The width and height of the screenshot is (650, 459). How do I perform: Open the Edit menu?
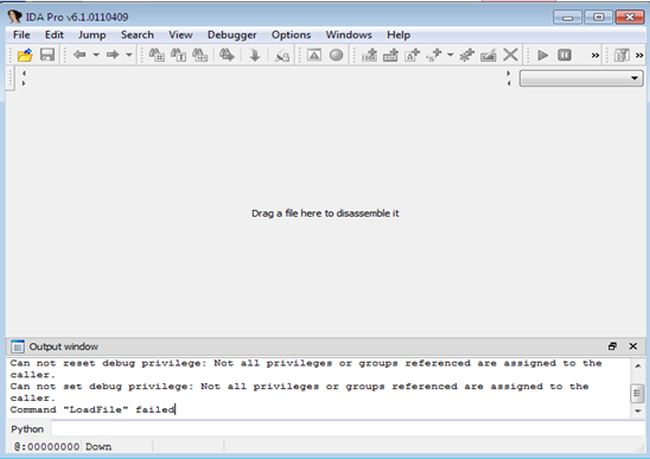pos(54,35)
